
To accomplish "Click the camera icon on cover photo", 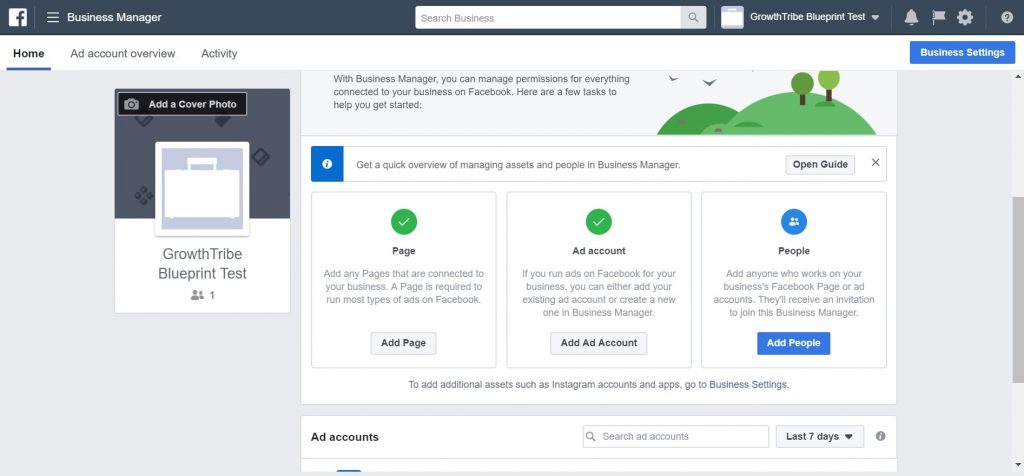I will [x=131, y=104].
